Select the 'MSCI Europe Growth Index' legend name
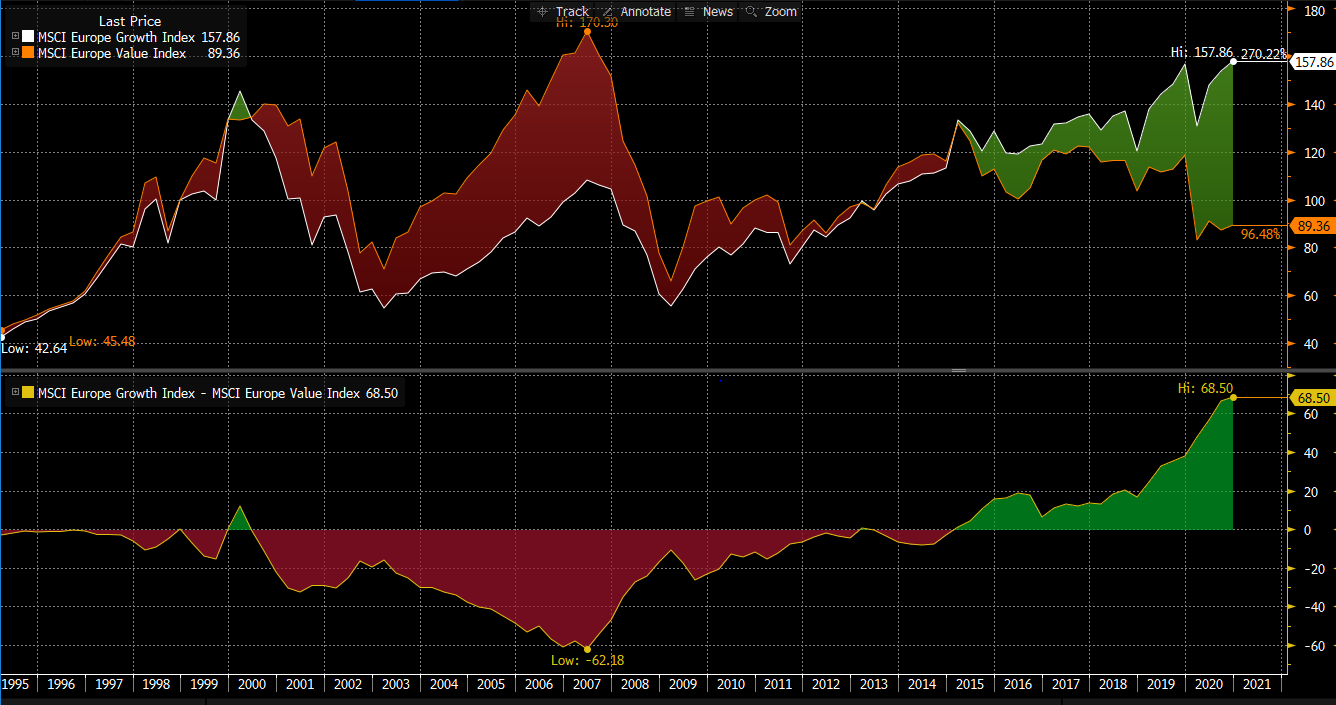 tap(117, 37)
